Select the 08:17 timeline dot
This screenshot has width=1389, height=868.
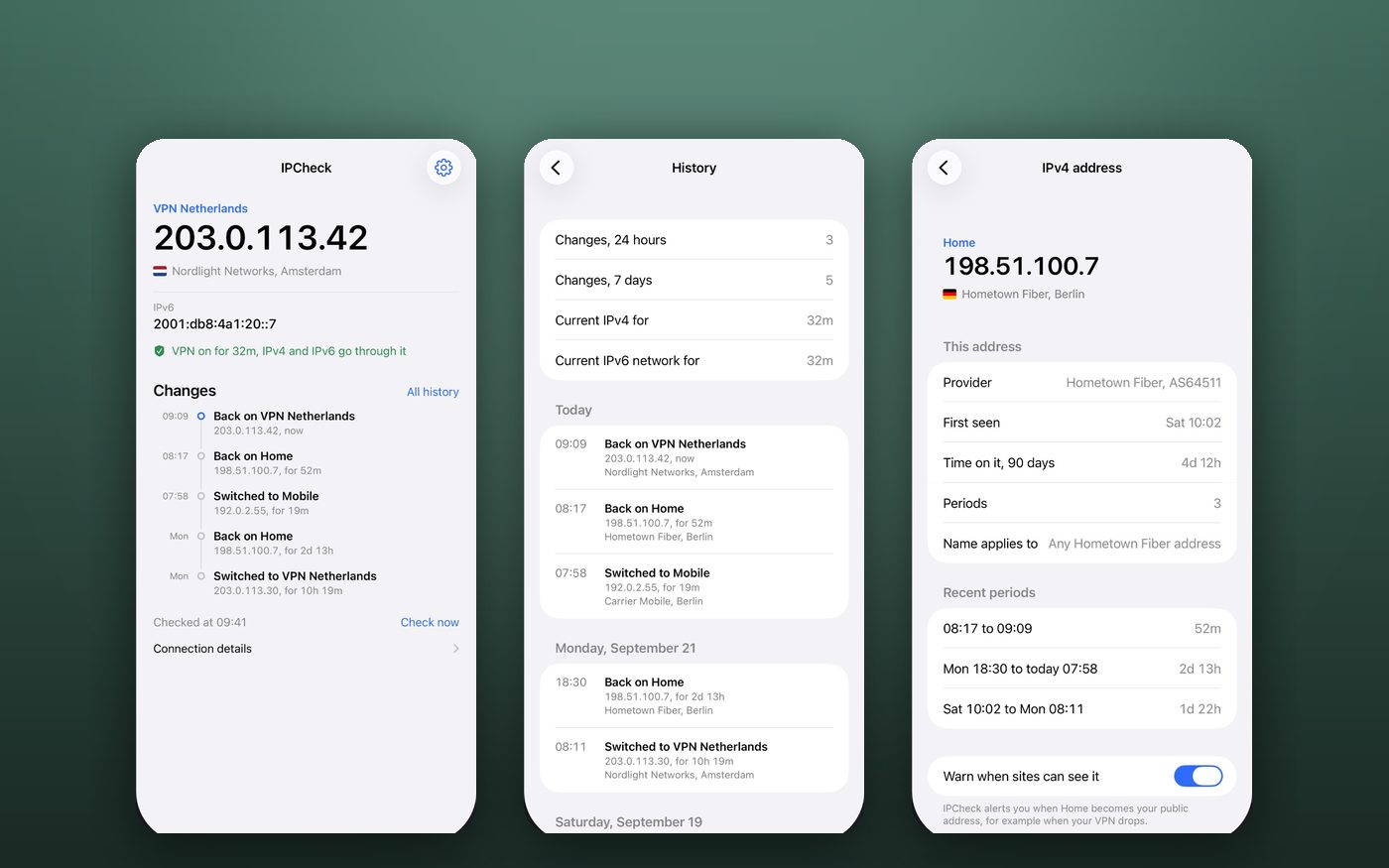tap(201, 456)
